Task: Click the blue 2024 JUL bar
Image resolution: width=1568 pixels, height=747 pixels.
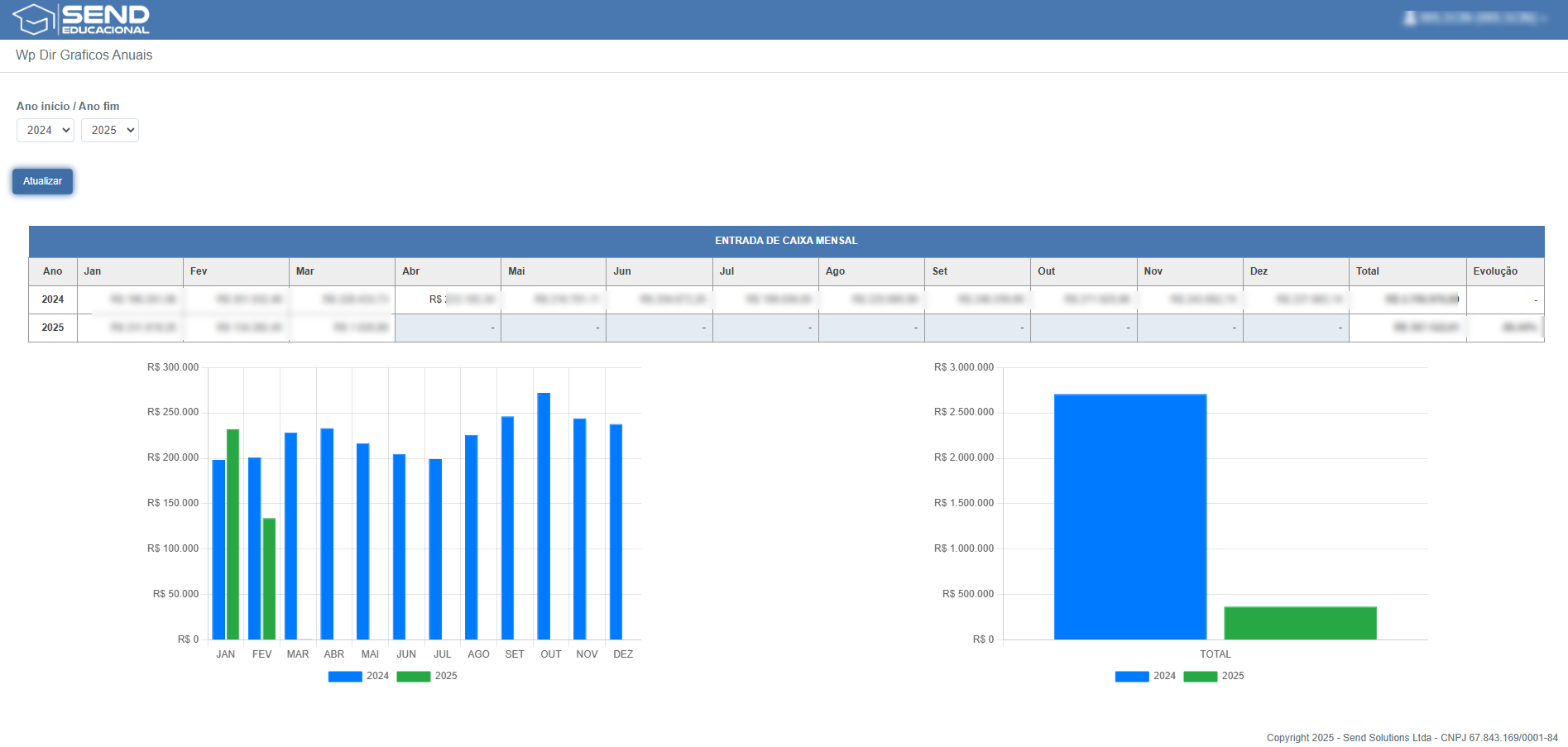Action: pos(435,549)
